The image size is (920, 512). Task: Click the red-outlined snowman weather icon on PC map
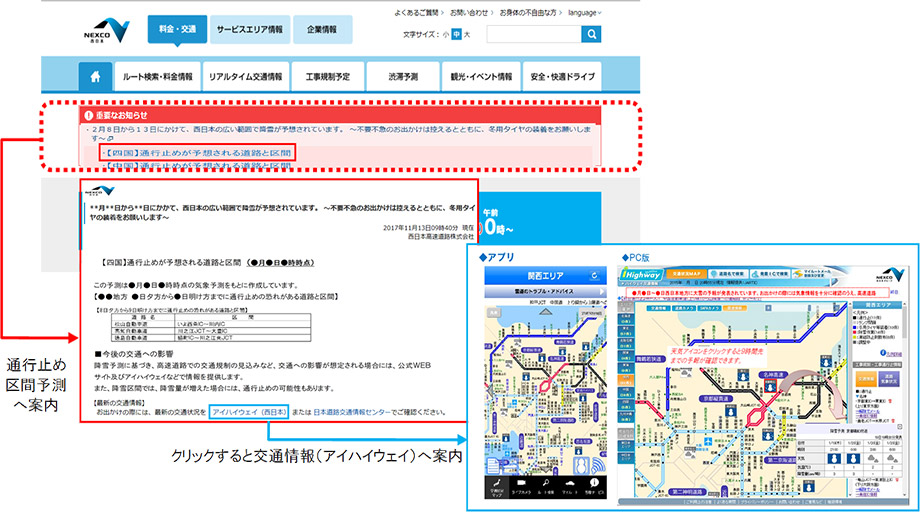pyautogui.click(x=771, y=386)
